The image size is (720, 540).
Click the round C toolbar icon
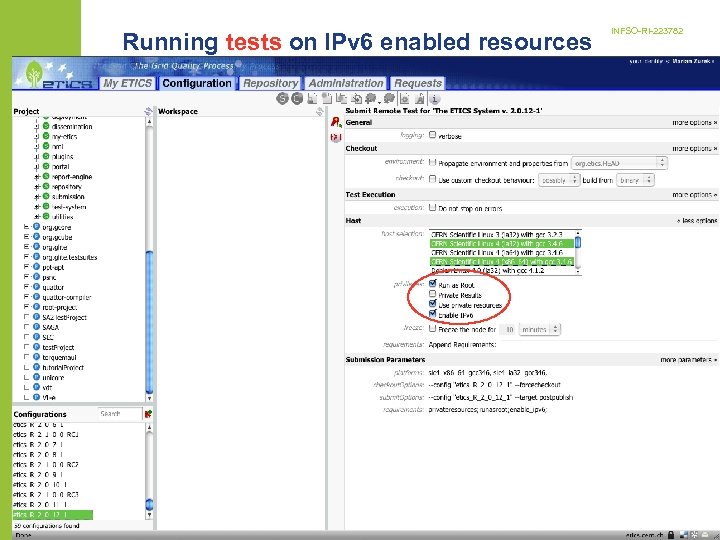tap(298, 98)
